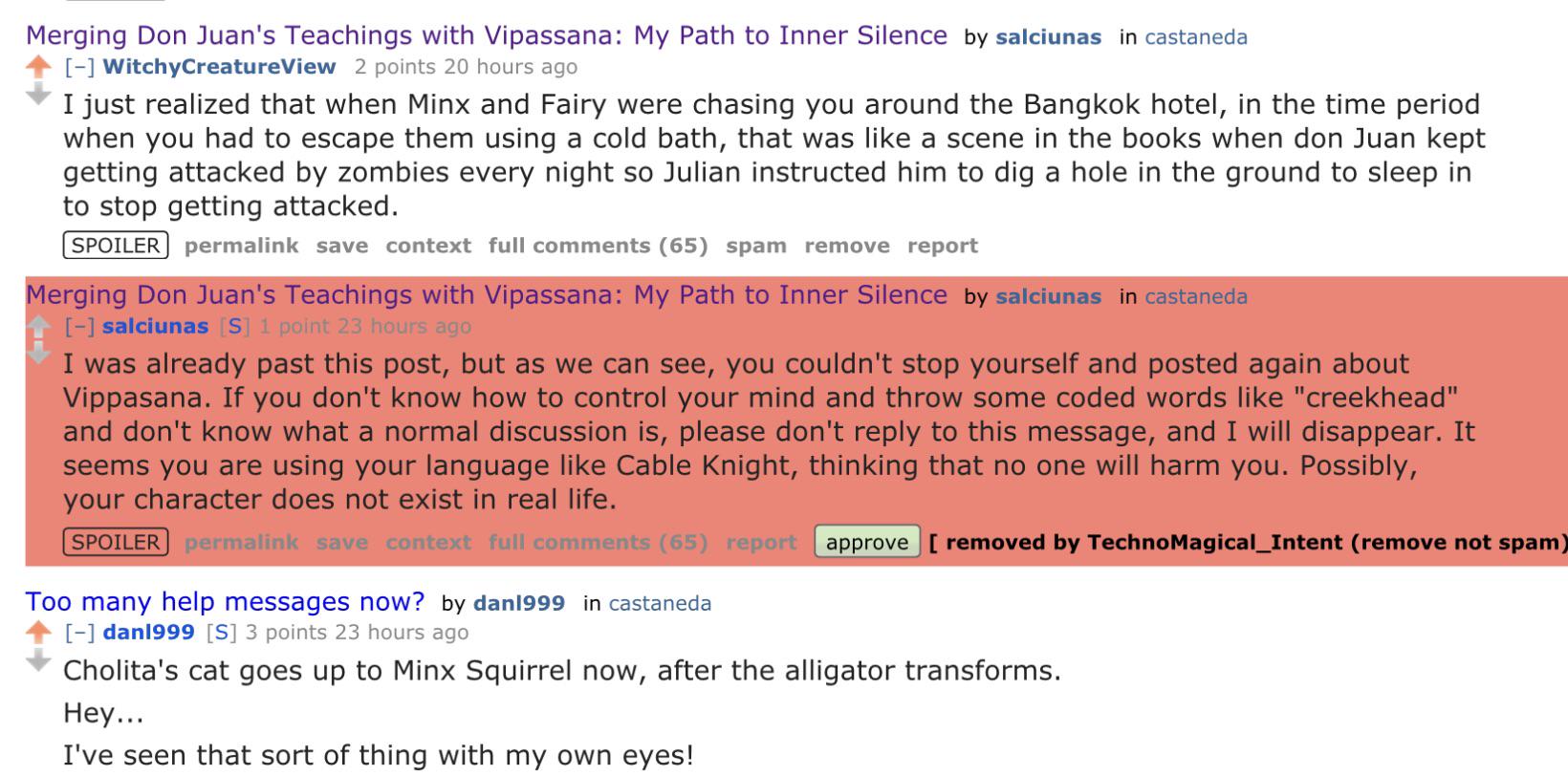Viewport: 1568px width, 776px height.
Task: Upvote the removed salciunas comment
Action: (x=37, y=327)
